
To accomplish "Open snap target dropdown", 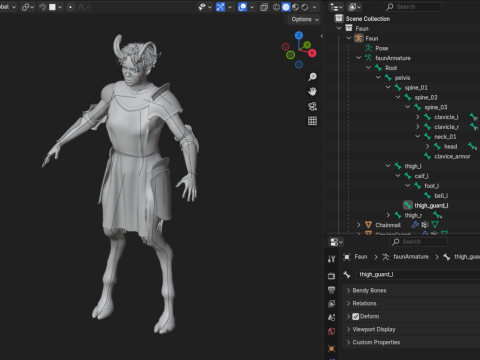I will click(x=55, y=7).
